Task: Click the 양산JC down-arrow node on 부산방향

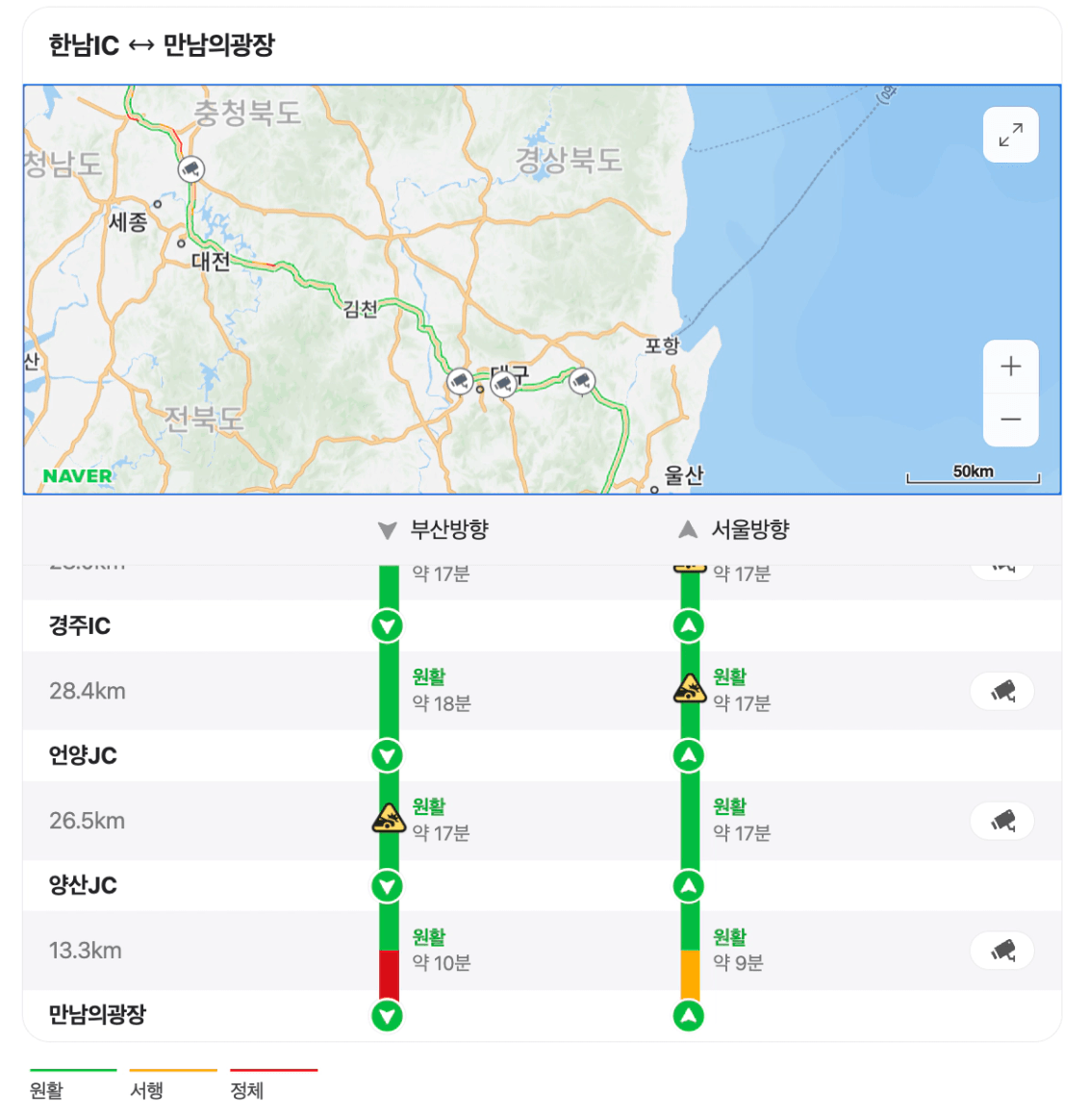Action: click(388, 886)
